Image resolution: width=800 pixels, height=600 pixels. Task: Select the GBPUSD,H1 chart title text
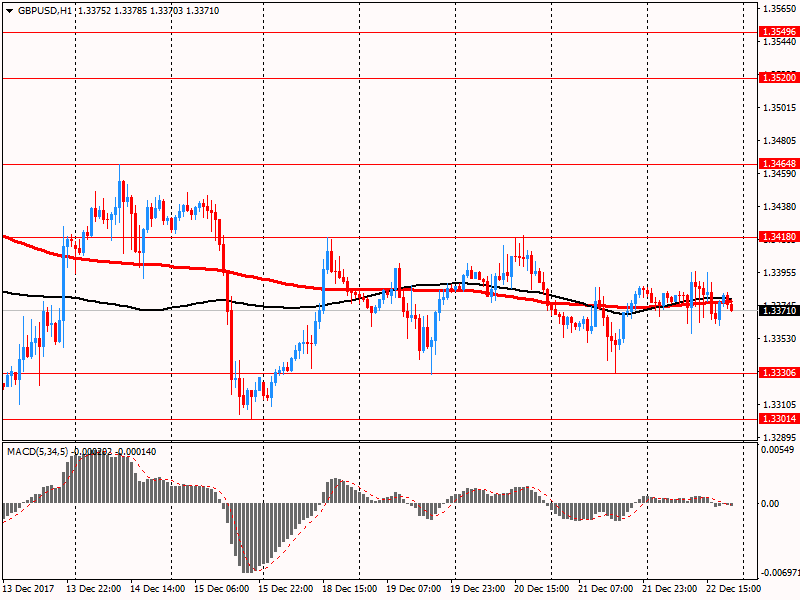[x=45, y=11]
